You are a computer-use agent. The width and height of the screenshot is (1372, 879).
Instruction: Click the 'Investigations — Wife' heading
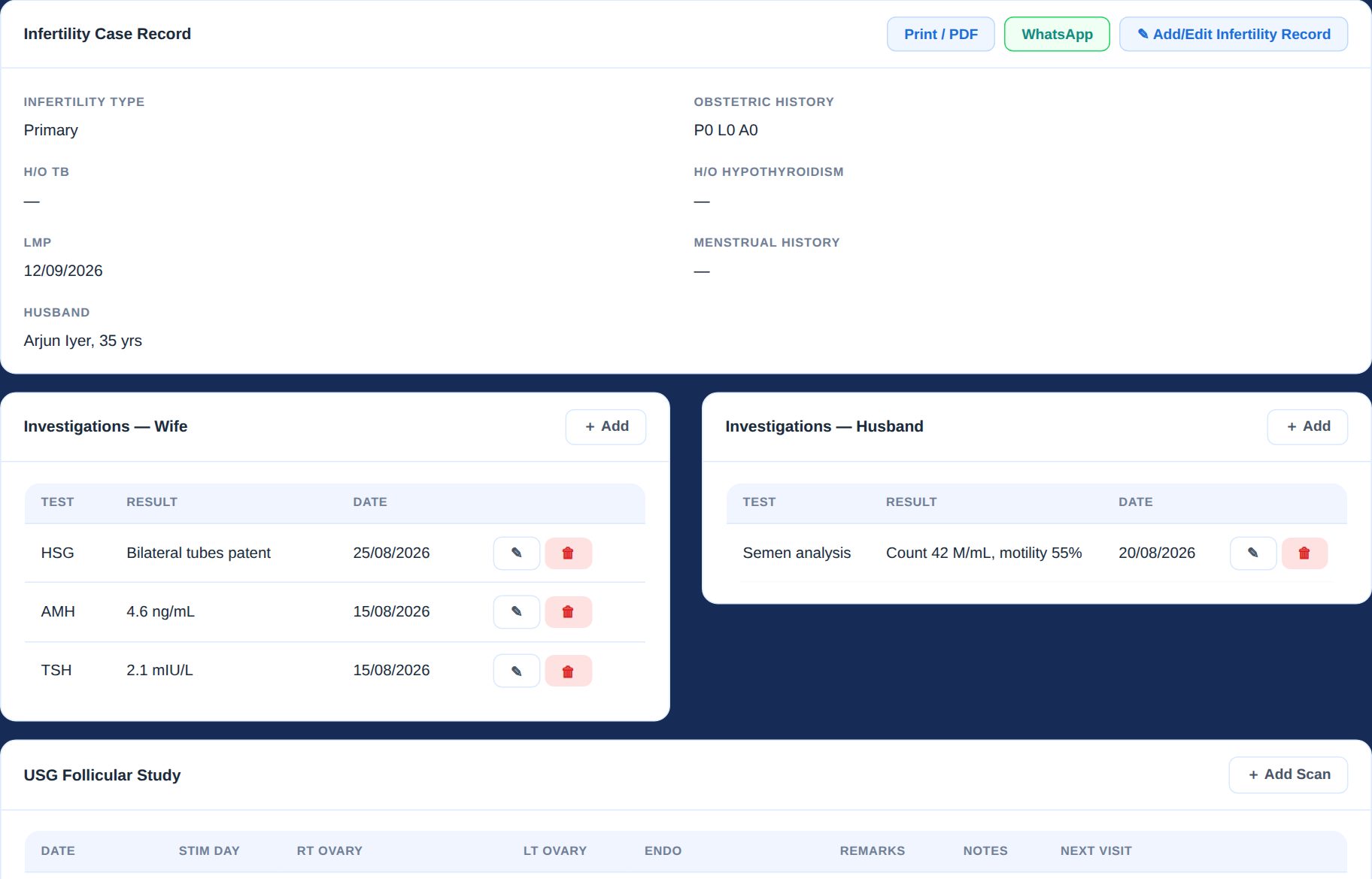click(105, 426)
